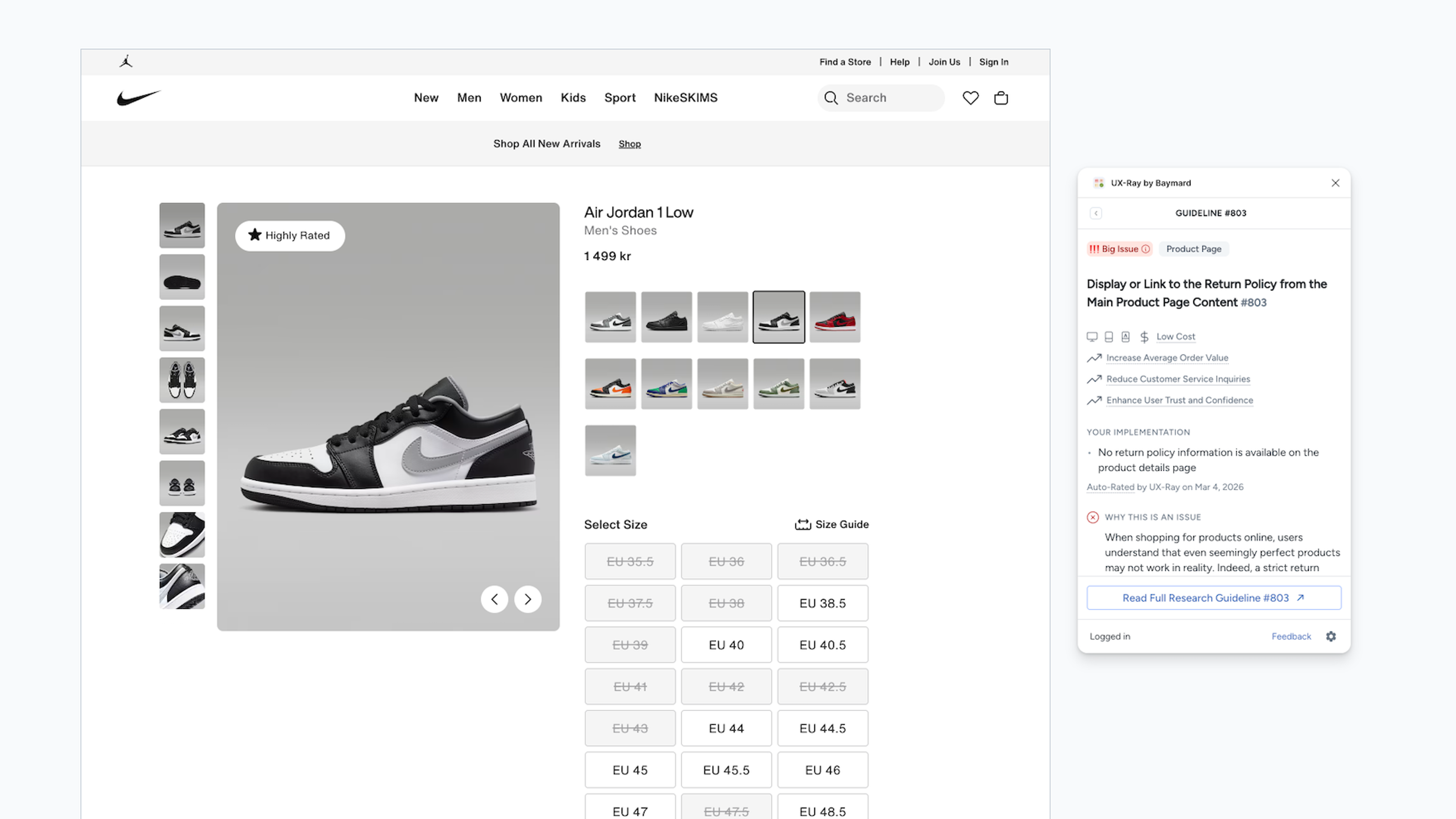The width and height of the screenshot is (1456, 819).
Task: Click the Nike swoosh logo
Action: click(138, 98)
